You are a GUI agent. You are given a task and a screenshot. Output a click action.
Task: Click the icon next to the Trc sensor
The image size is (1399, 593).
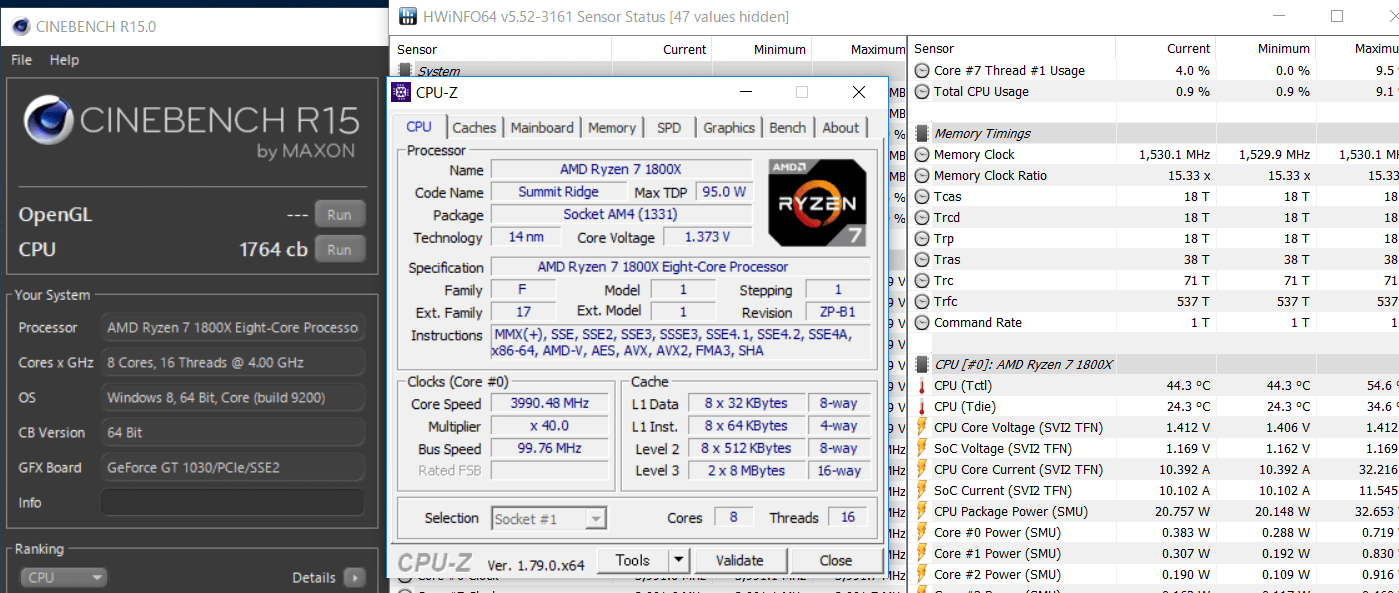[922, 281]
